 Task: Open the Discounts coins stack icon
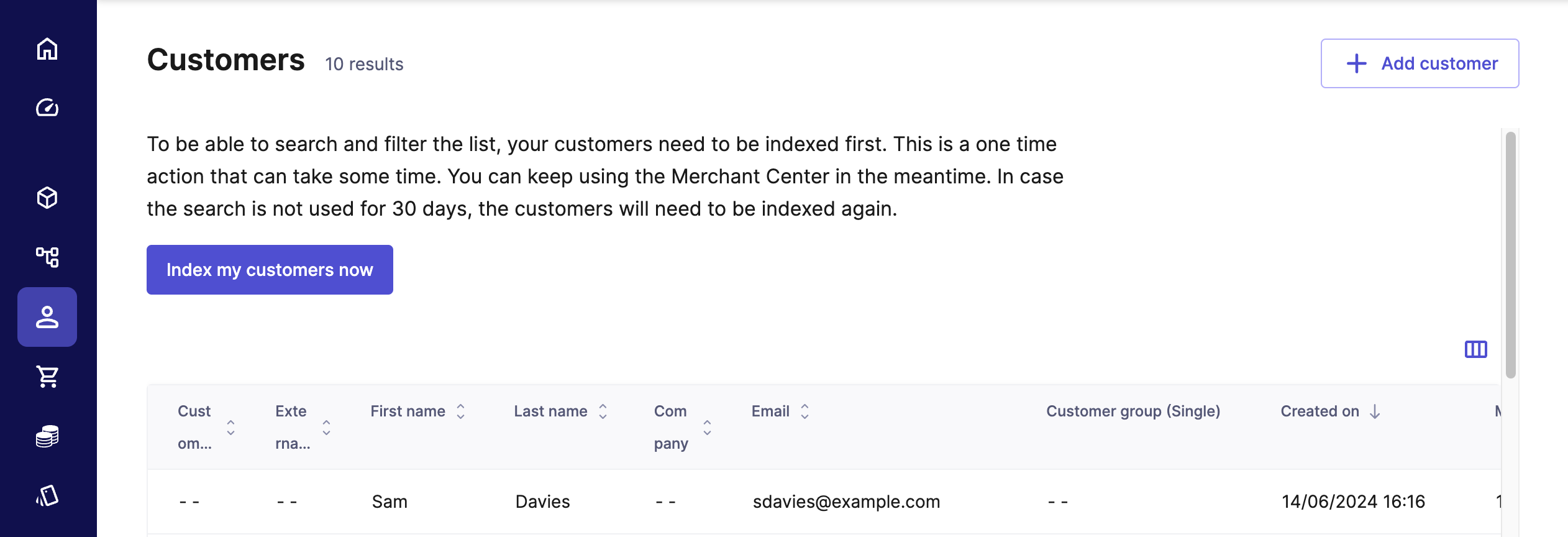47,436
